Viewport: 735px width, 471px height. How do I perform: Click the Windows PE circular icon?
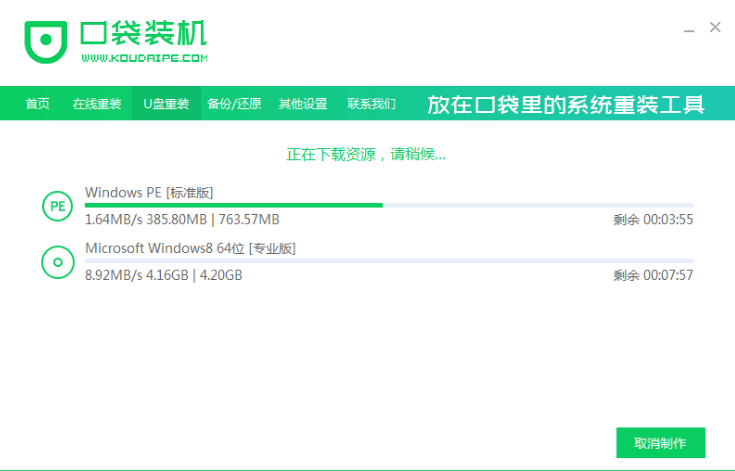tap(57, 206)
